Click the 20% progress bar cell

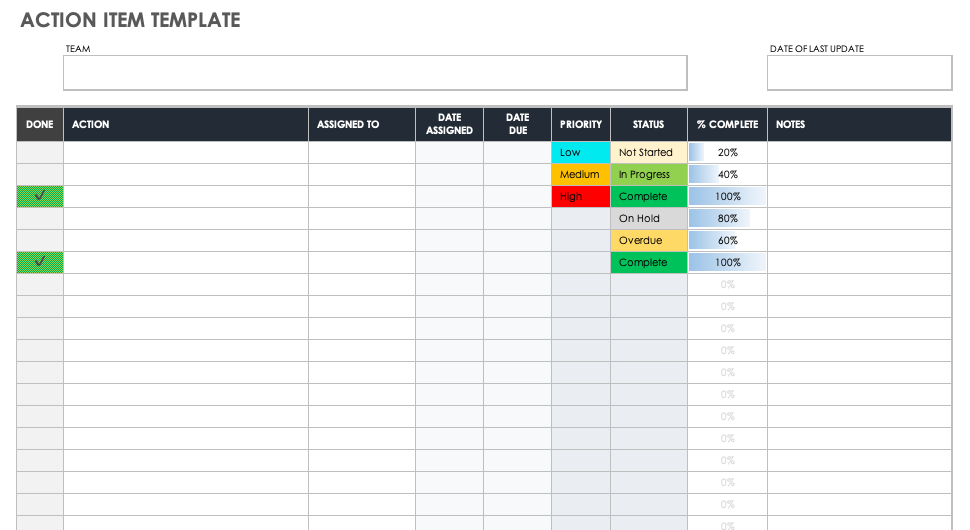(x=727, y=153)
